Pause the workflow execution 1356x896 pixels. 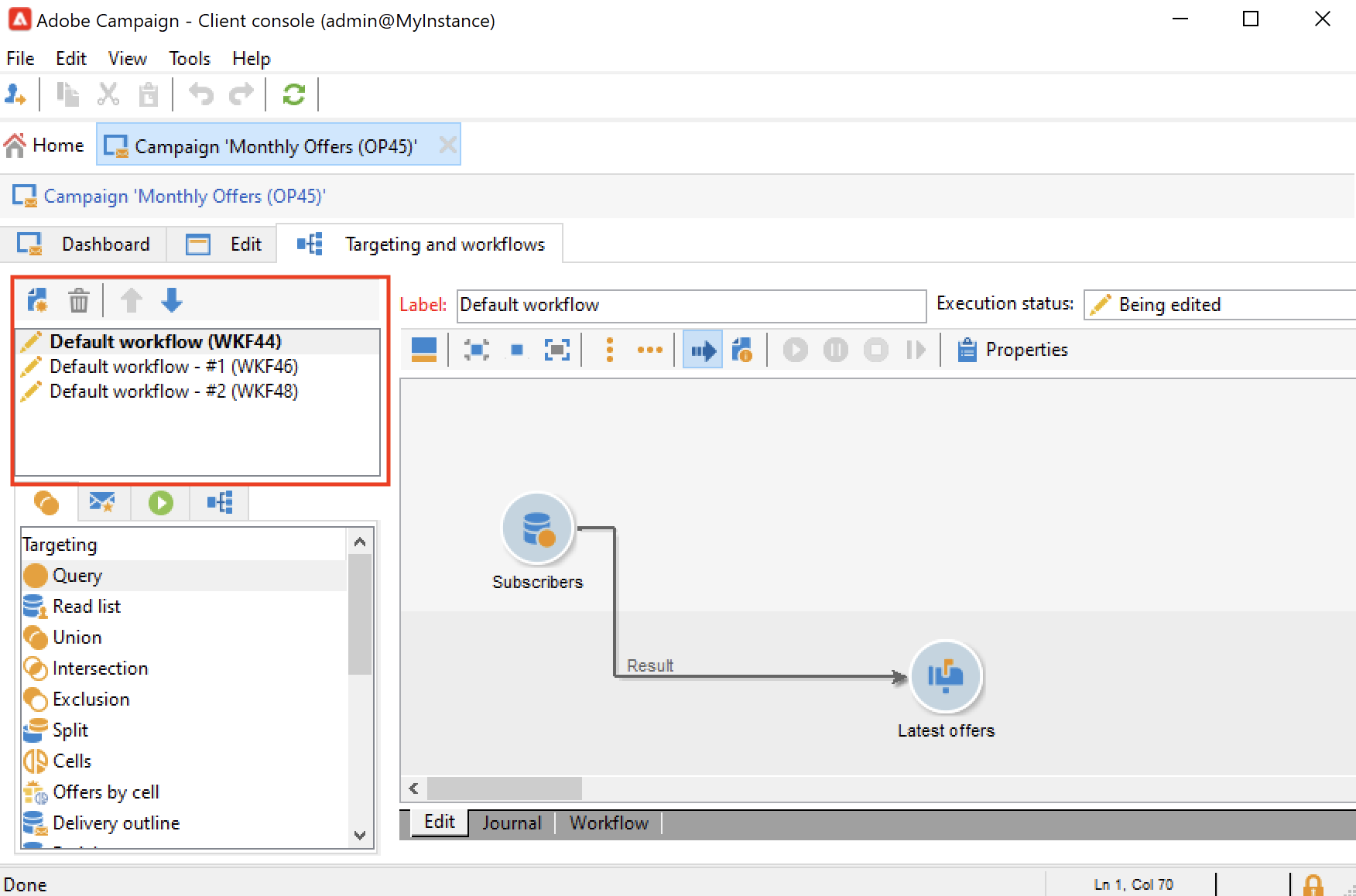tap(836, 350)
